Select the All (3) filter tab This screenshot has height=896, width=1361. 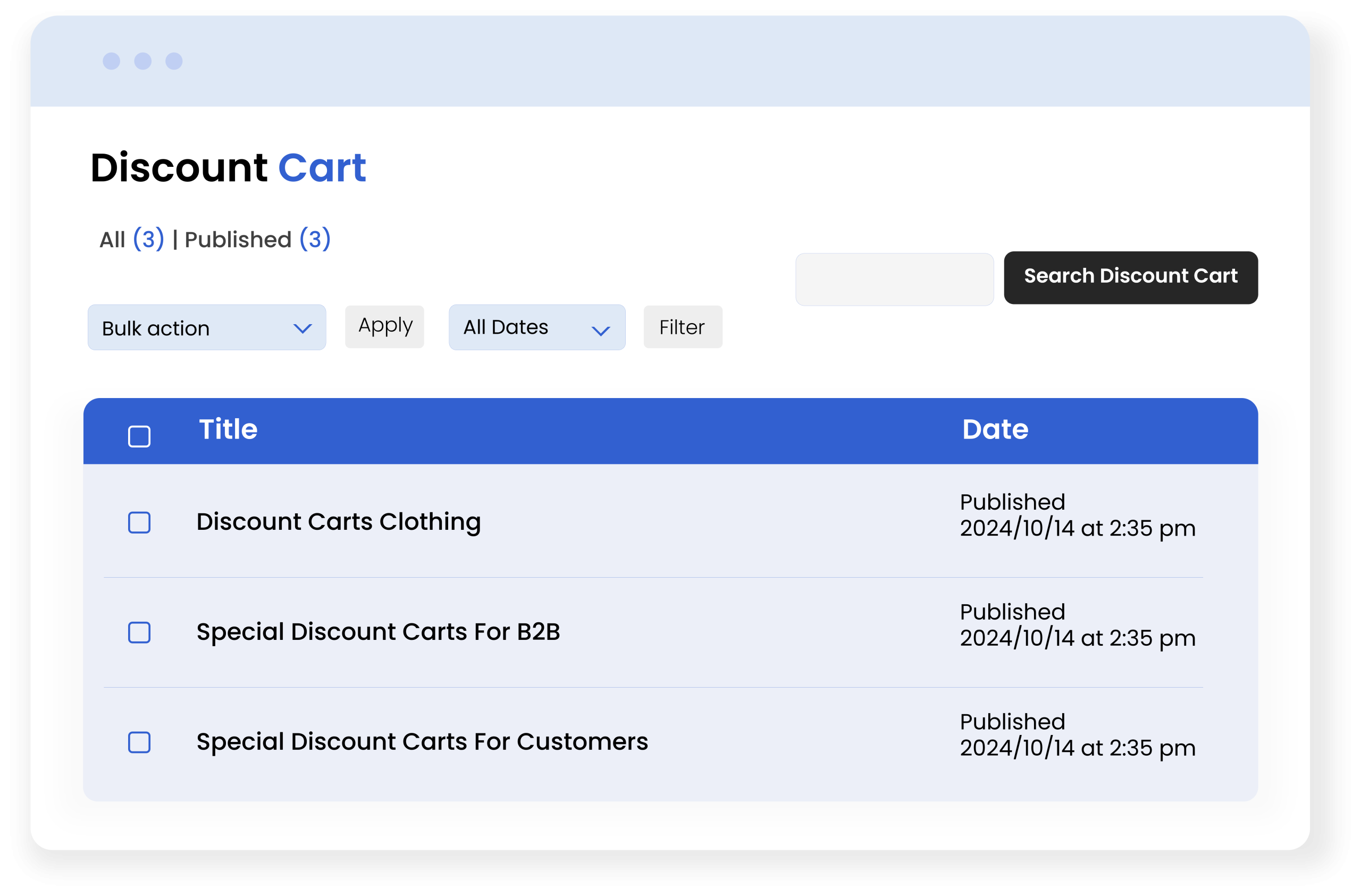click(131, 240)
